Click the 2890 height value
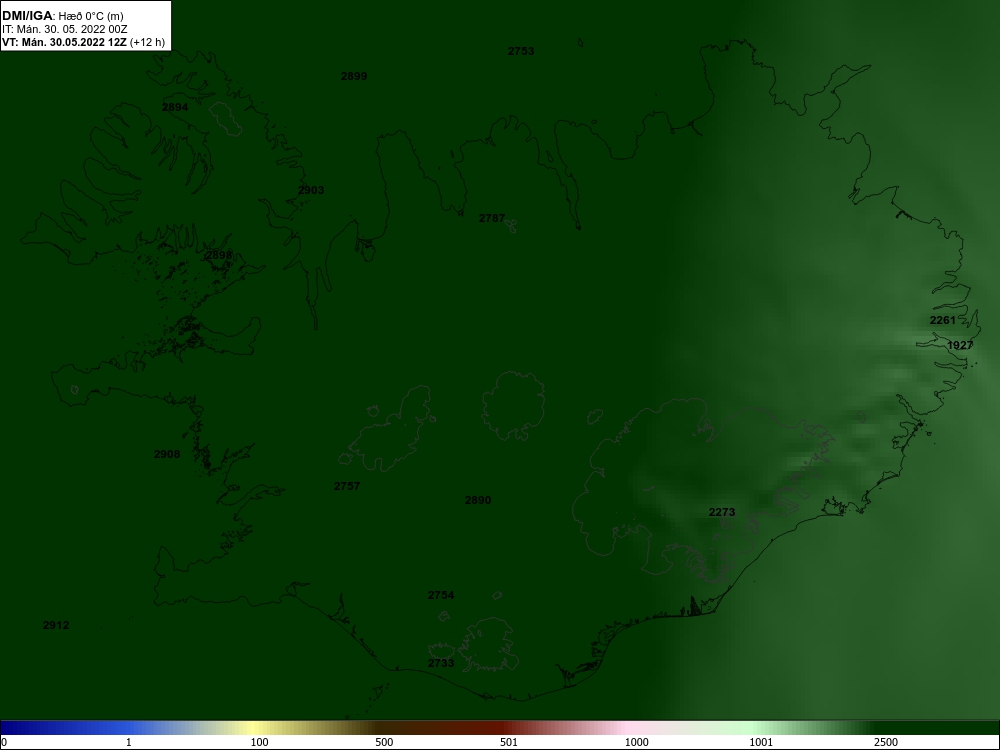1000x750 pixels. pos(478,500)
